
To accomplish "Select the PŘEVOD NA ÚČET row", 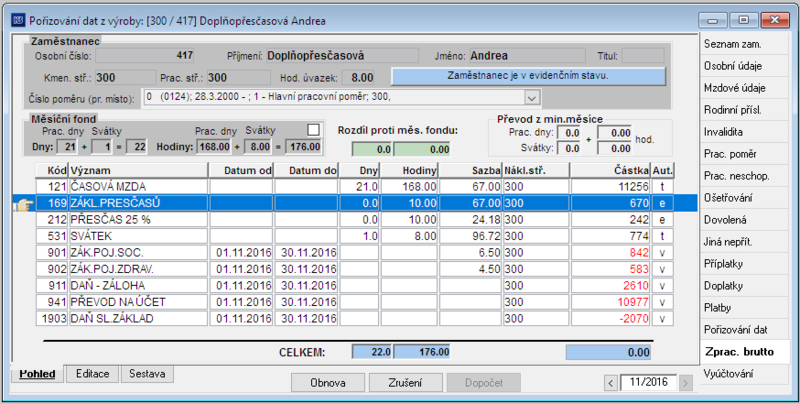I will 355,302.
